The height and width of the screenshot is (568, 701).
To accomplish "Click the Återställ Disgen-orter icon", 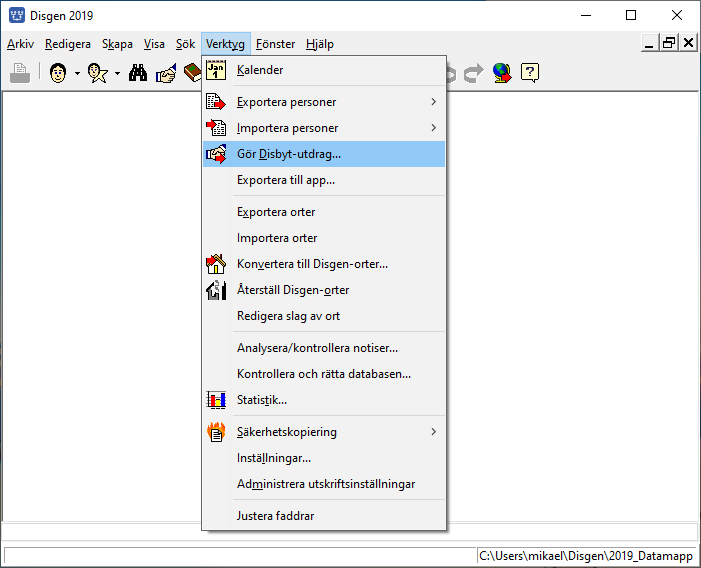I will [x=216, y=290].
